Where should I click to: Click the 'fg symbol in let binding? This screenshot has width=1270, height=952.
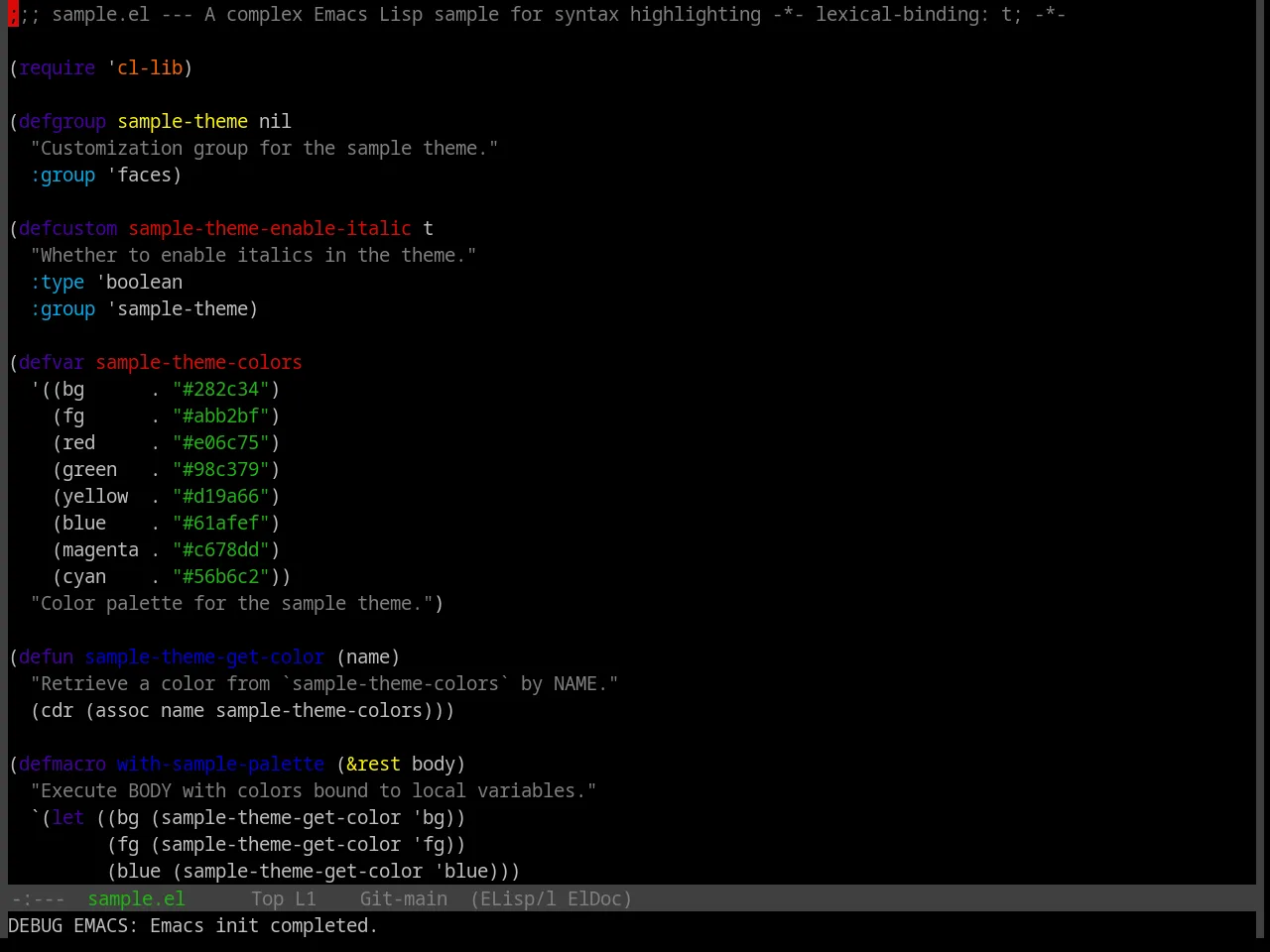(x=429, y=844)
